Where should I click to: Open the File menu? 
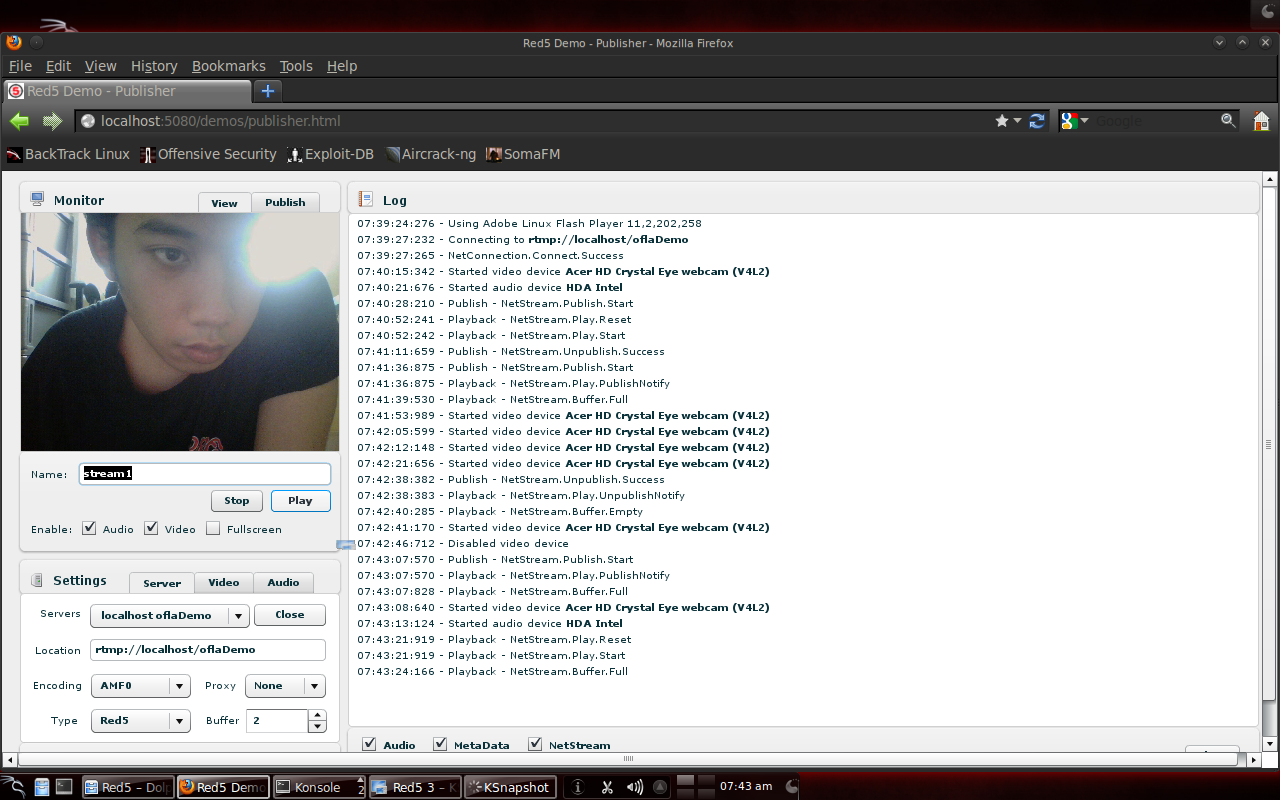click(x=20, y=66)
